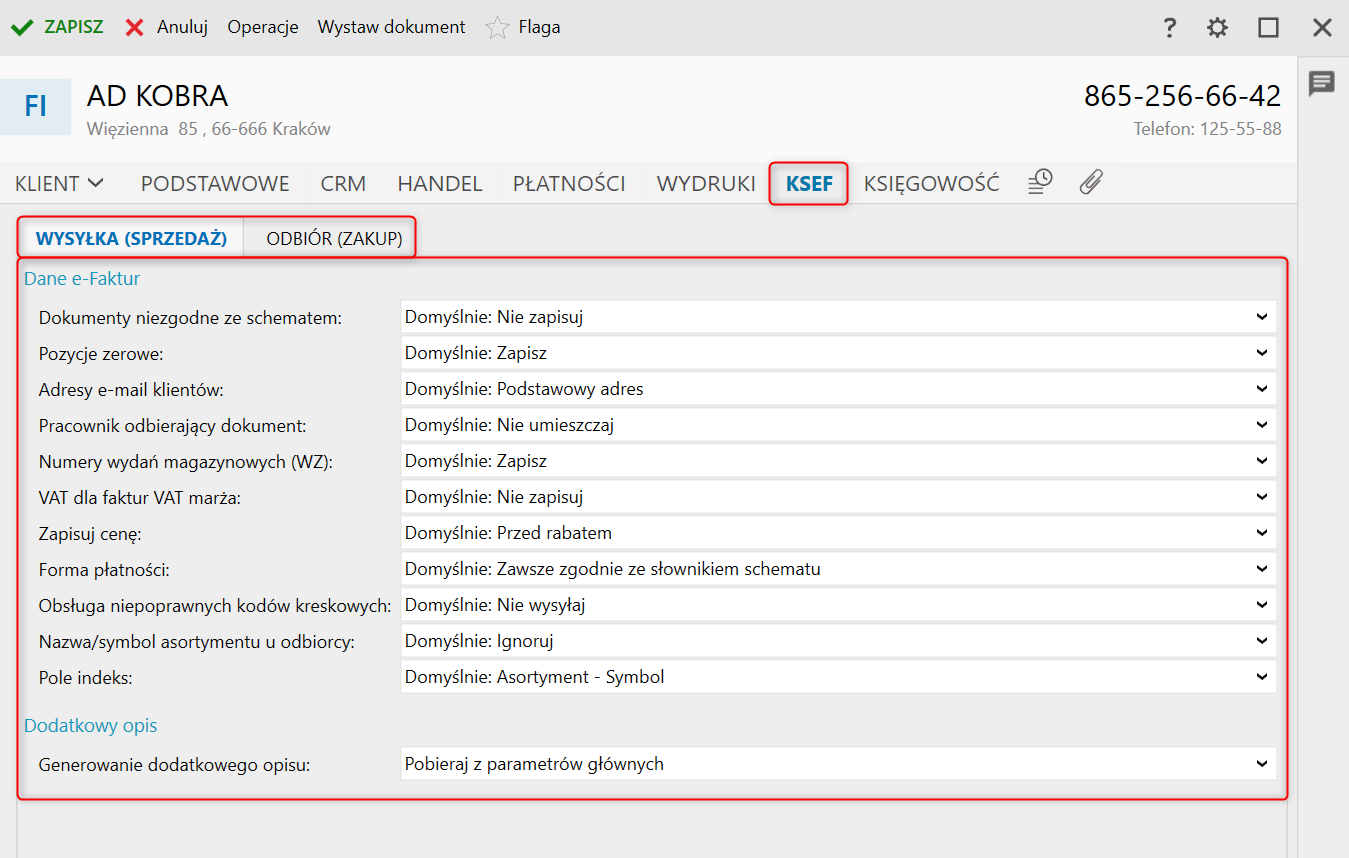Open the Zapisuj cenę dropdown
Image resolution: width=1349 pixels, height=858 pixels.
tap(838, 533)
